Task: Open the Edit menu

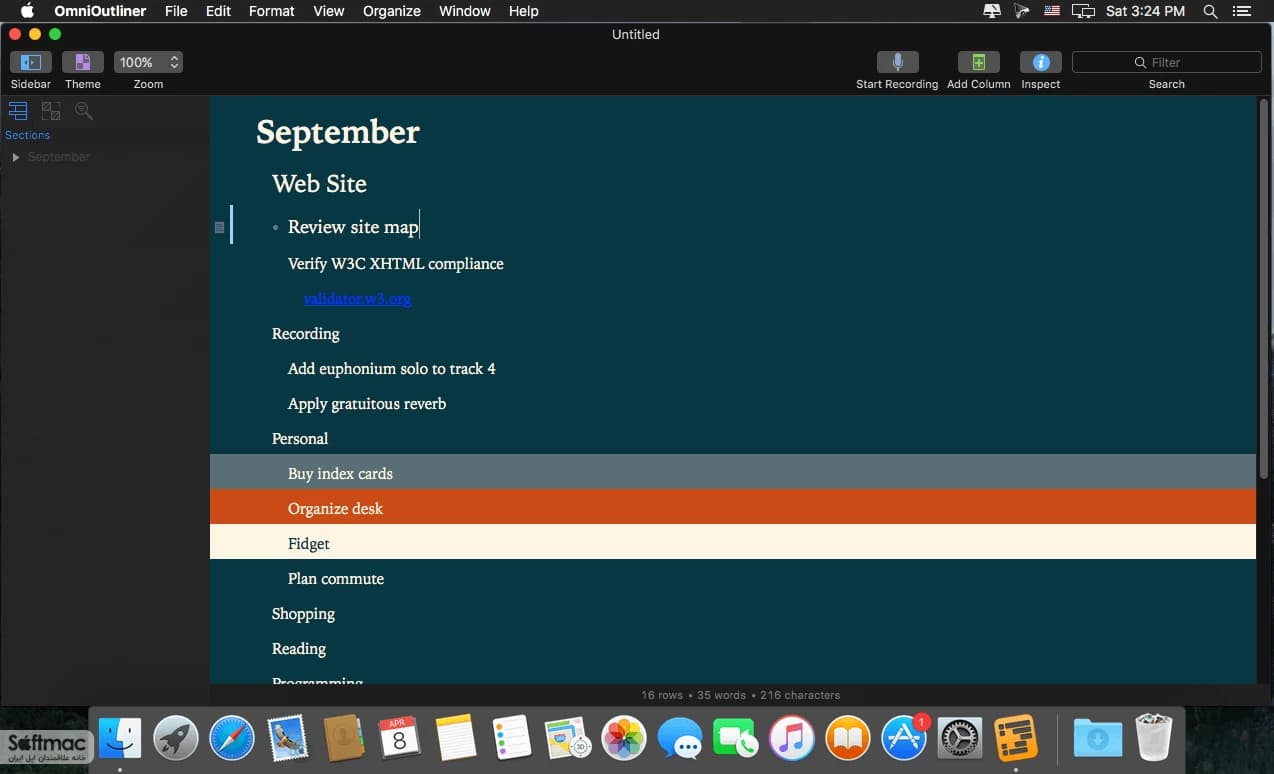Action: pos(218,11)
